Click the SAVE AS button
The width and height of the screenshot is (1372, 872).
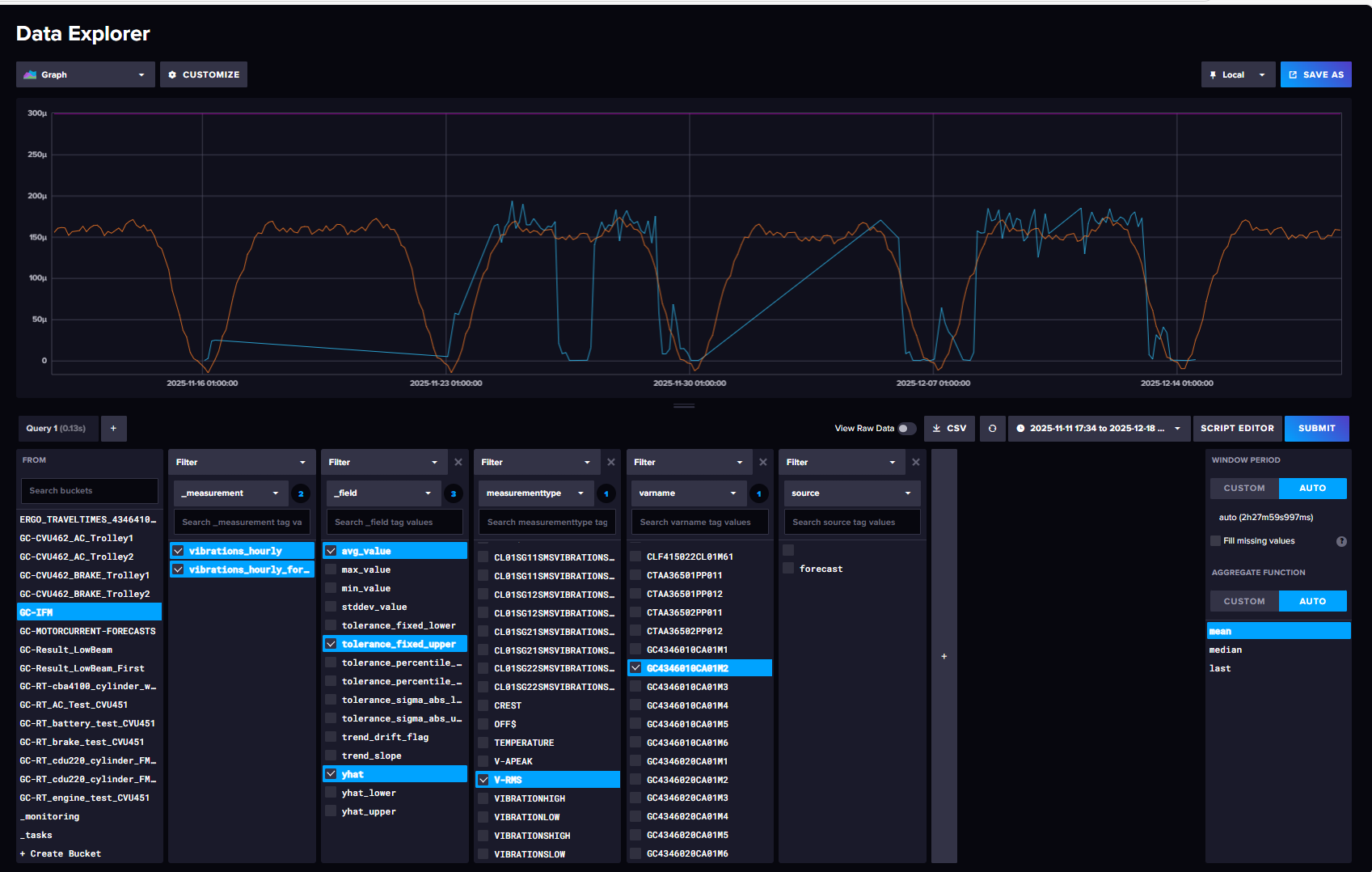pos(1315,74)
